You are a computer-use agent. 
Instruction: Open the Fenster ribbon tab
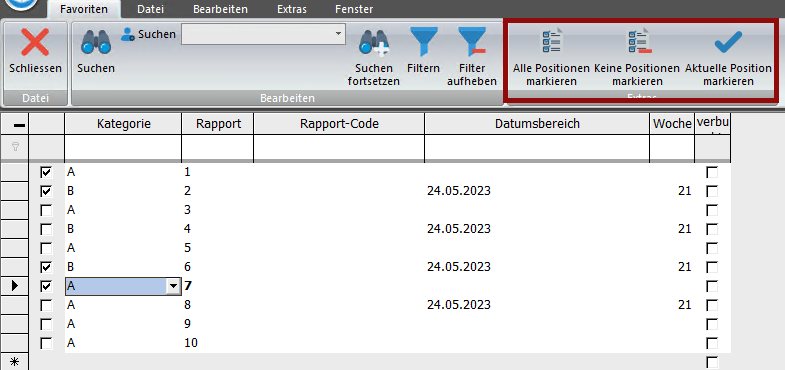(354, 9)
